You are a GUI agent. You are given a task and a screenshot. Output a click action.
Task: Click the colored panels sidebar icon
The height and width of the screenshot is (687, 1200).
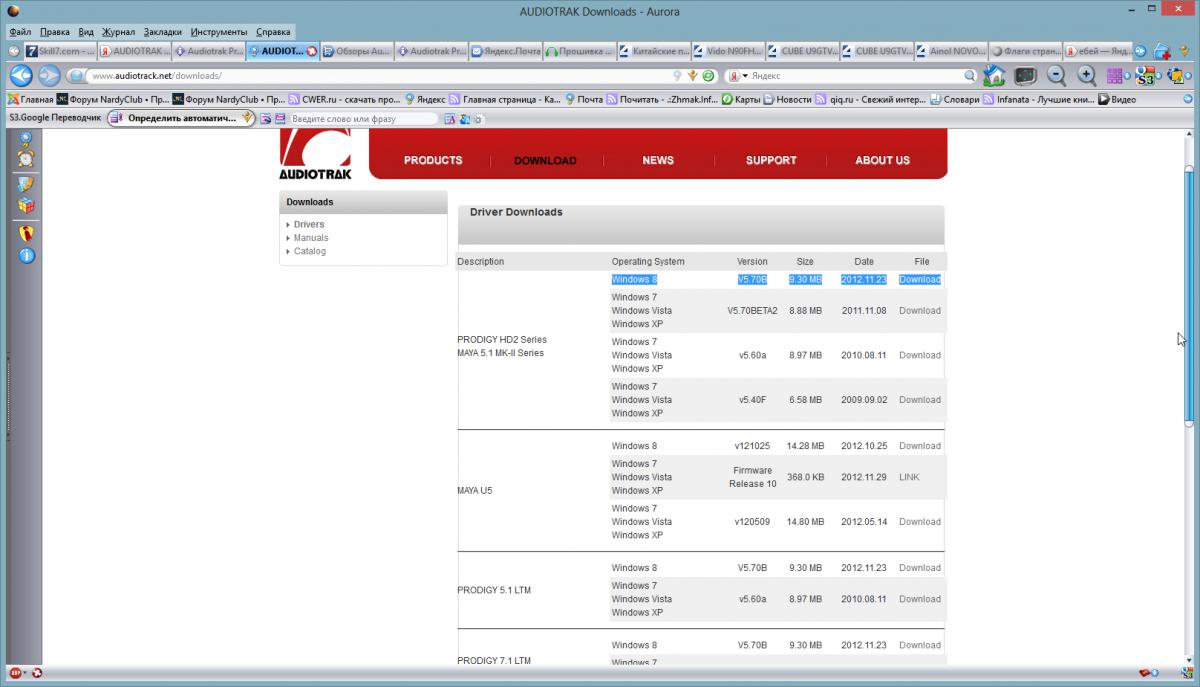click(26, 183)
